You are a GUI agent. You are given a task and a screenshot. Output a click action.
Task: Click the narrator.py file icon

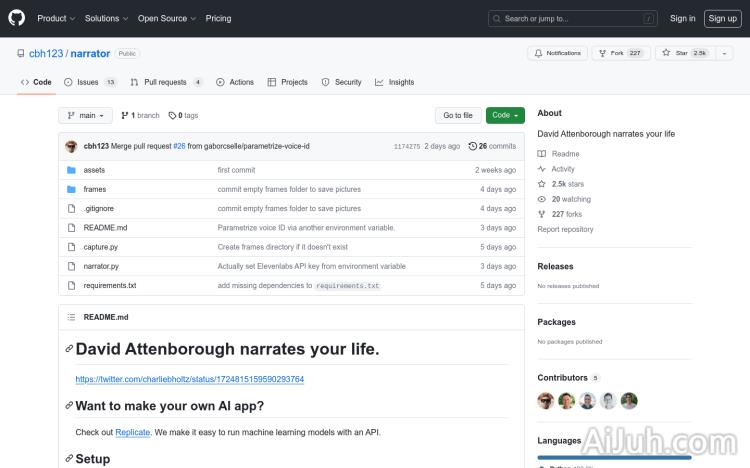(71, 266)
